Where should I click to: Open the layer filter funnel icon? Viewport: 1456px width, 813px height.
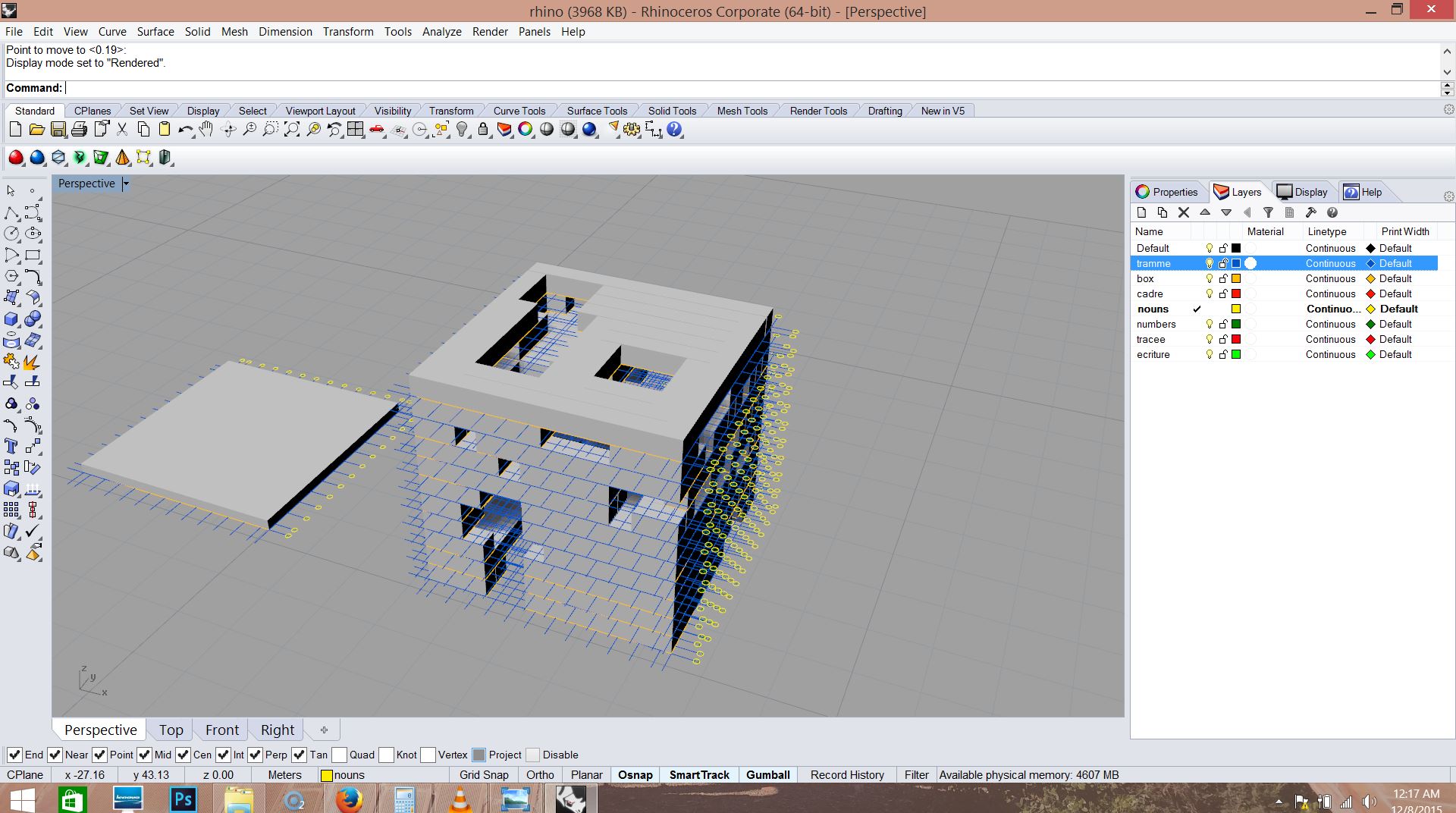tap(1269, 212)
